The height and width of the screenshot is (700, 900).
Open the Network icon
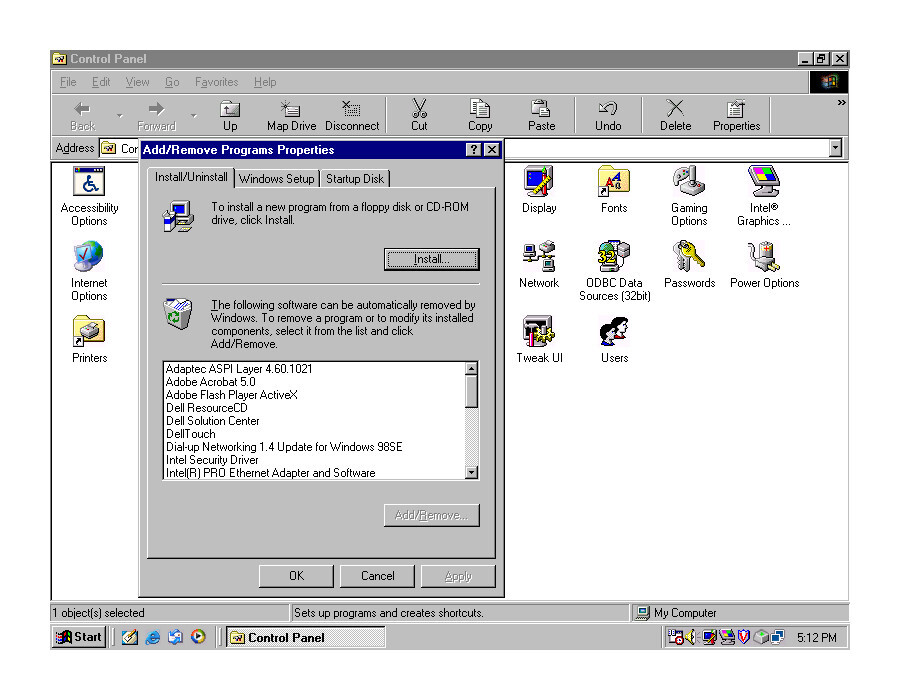[538, 265]
